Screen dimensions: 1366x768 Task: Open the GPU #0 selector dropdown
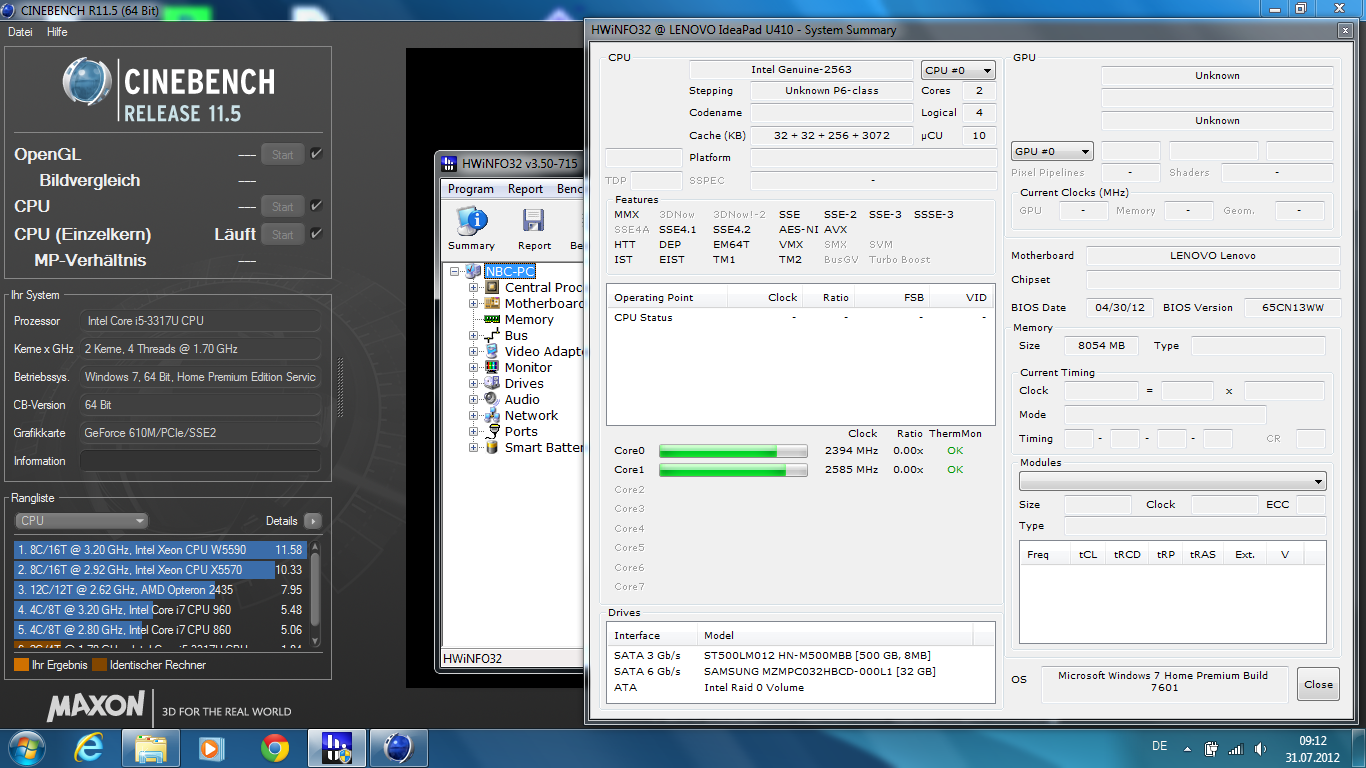click(1053, 151)
